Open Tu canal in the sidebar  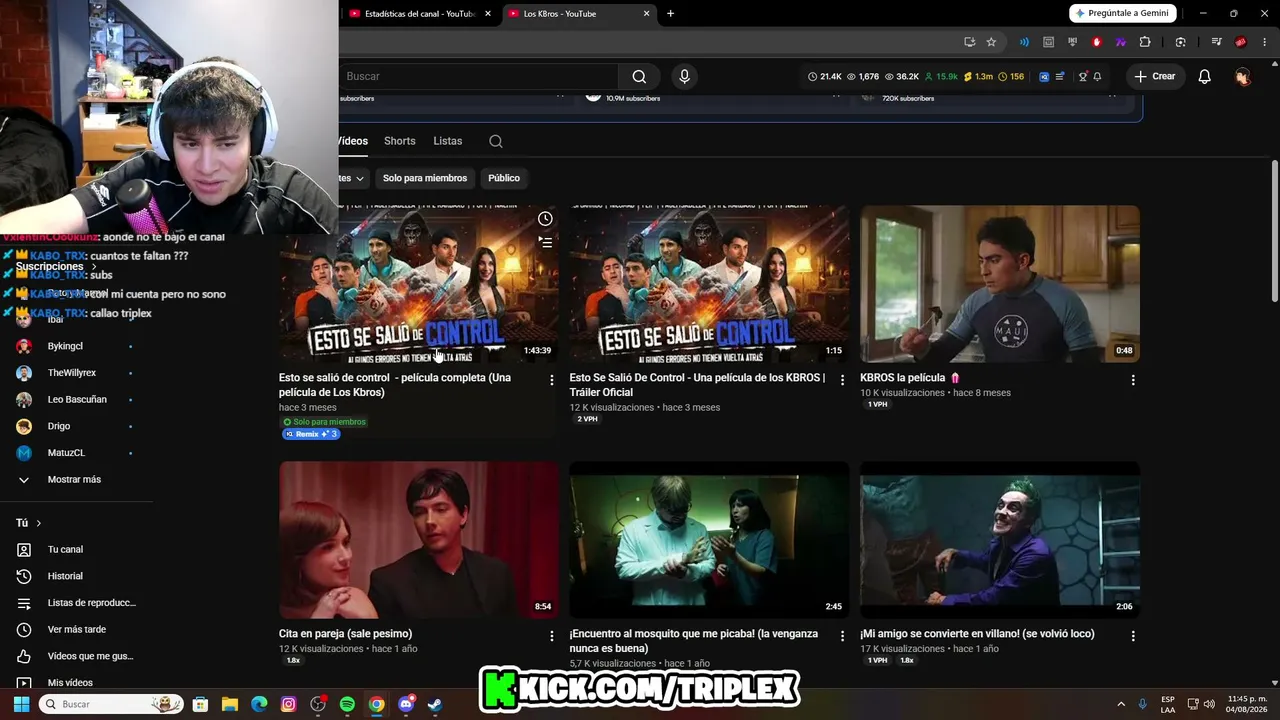click(x=66, y=550)
